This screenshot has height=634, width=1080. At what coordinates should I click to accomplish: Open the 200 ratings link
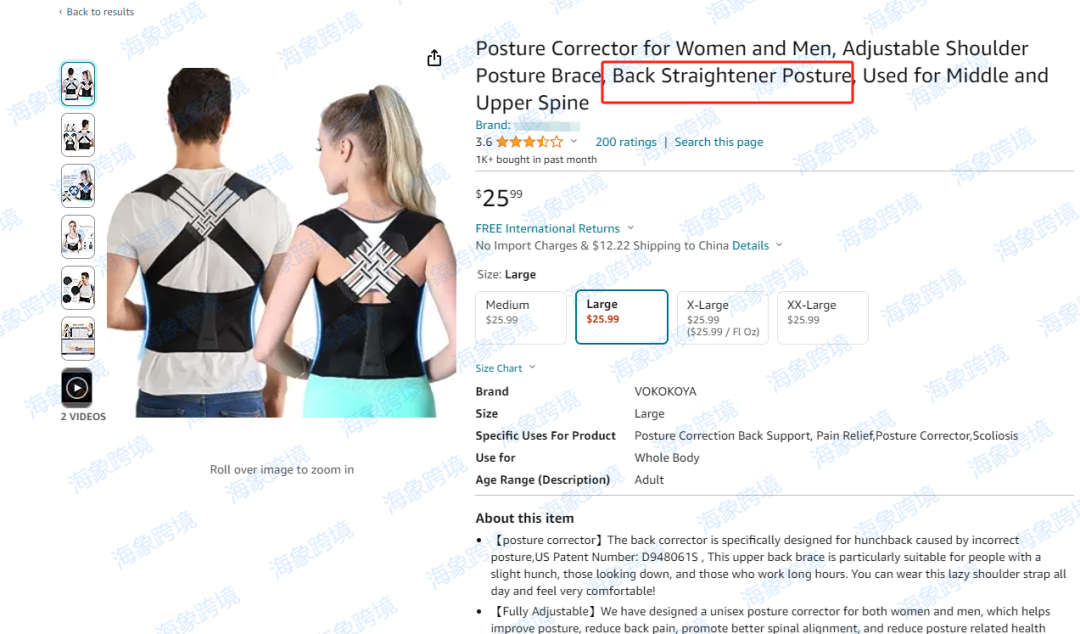point(625,141)
